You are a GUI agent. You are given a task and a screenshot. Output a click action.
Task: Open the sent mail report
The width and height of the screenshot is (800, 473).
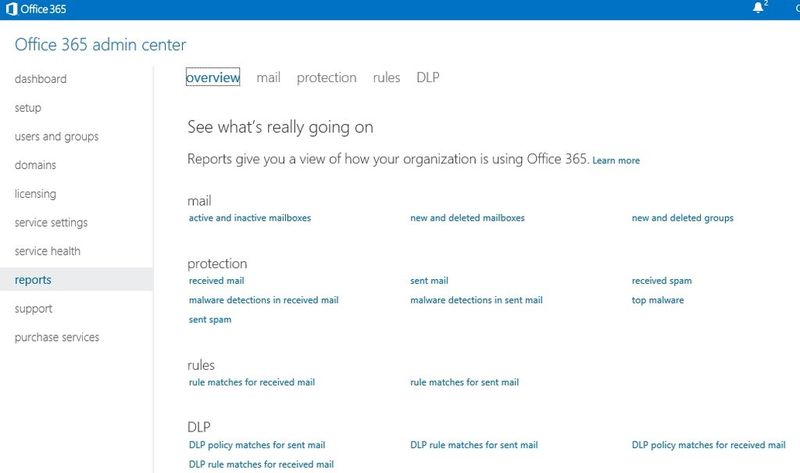pos(429,281)
